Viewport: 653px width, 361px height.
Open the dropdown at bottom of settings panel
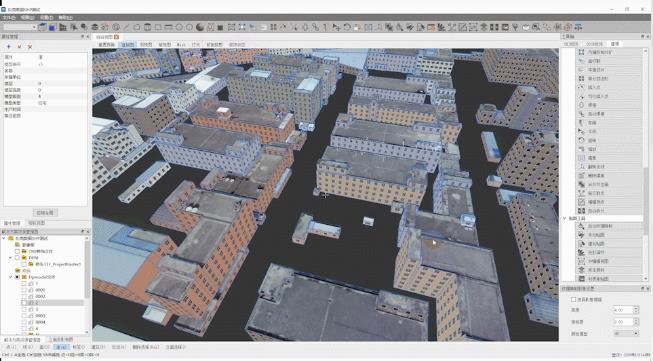coord(626,334)
